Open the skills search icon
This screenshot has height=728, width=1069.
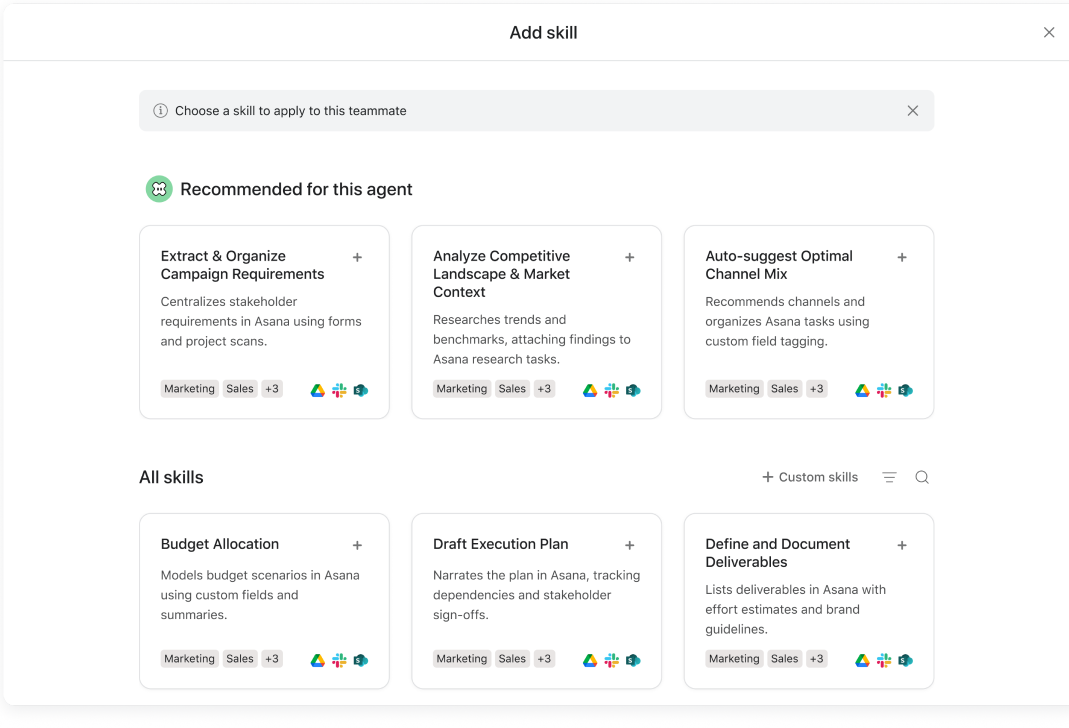[922, 477]
